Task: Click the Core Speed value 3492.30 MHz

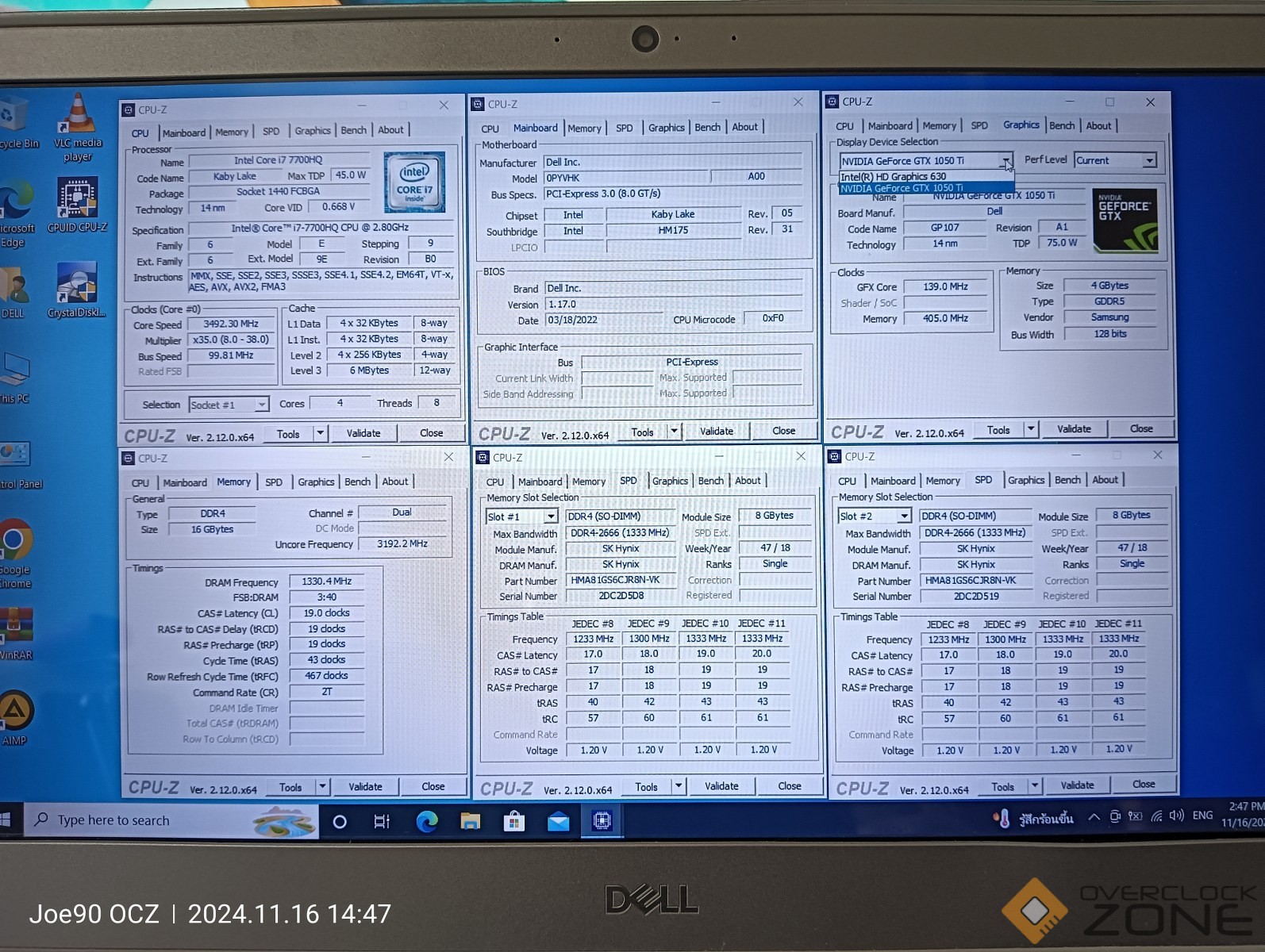Action: pos(231,324)
